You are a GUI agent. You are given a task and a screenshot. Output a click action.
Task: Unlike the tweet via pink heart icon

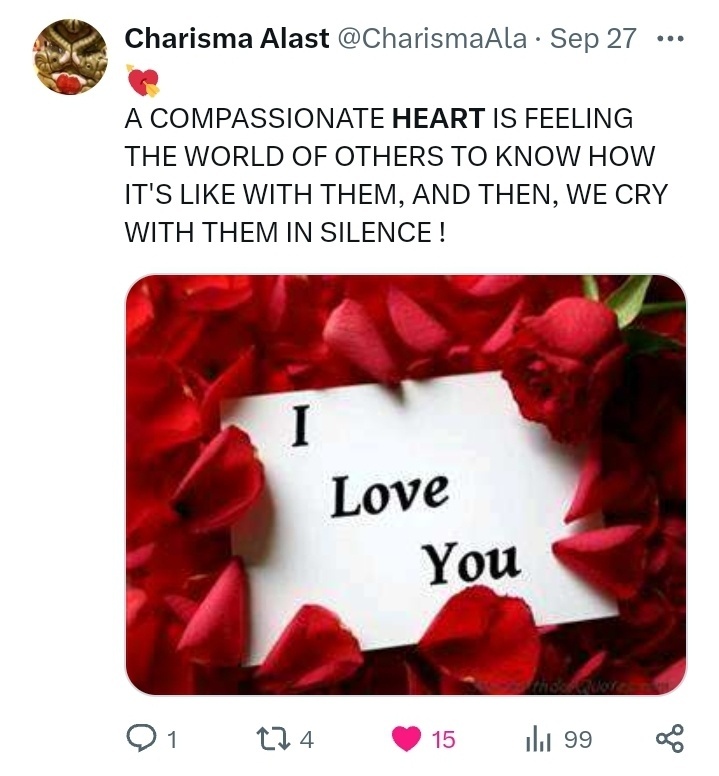[x=407, y=739]
